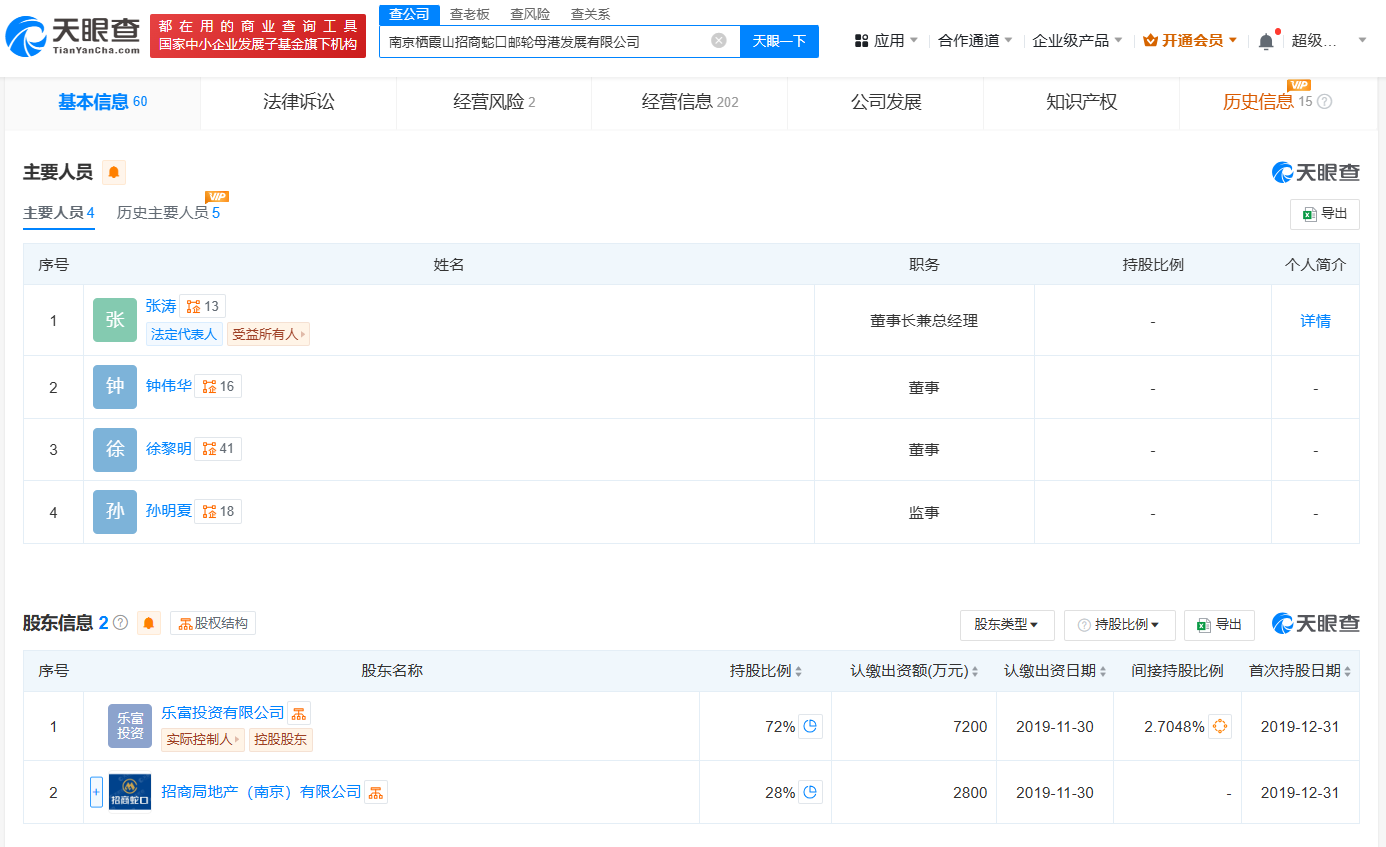Sort by 认缴出资额 column header
Image resolution: width=1386 pixels, height=847 pixels.
(x=914, y=671)
